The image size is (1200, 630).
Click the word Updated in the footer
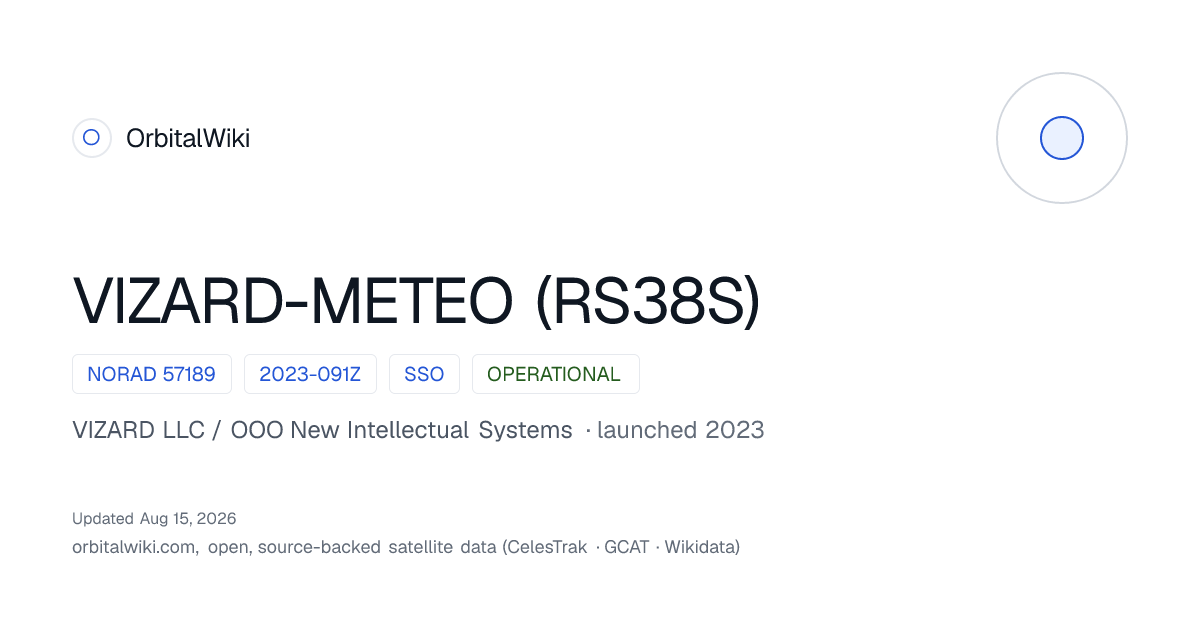[x=103, y=519]
